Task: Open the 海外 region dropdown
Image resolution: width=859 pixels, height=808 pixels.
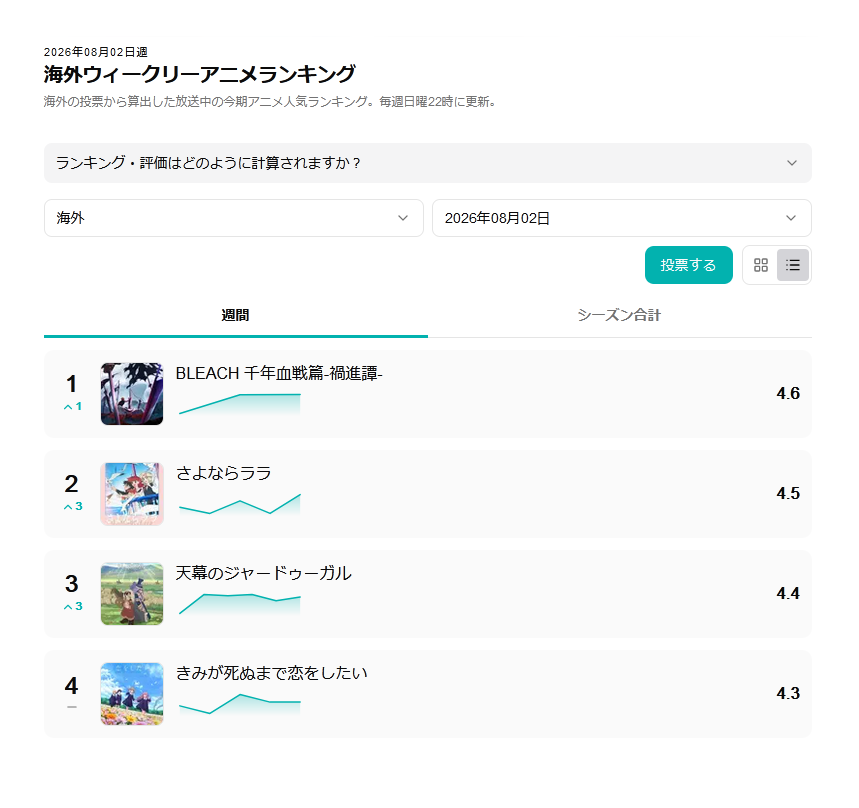Action: pyautogui.click(x=233, y=218)
